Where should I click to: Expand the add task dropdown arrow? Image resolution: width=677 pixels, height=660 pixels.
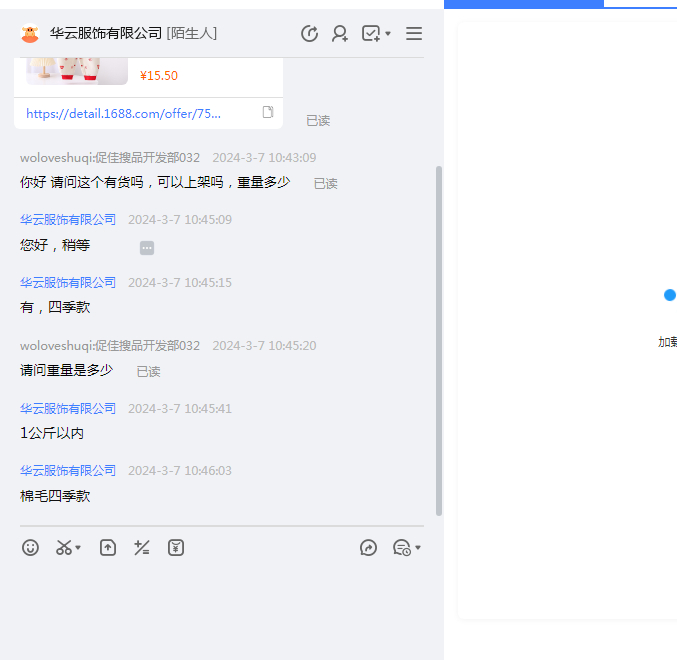pyautogui.click(x=388, y=34)
